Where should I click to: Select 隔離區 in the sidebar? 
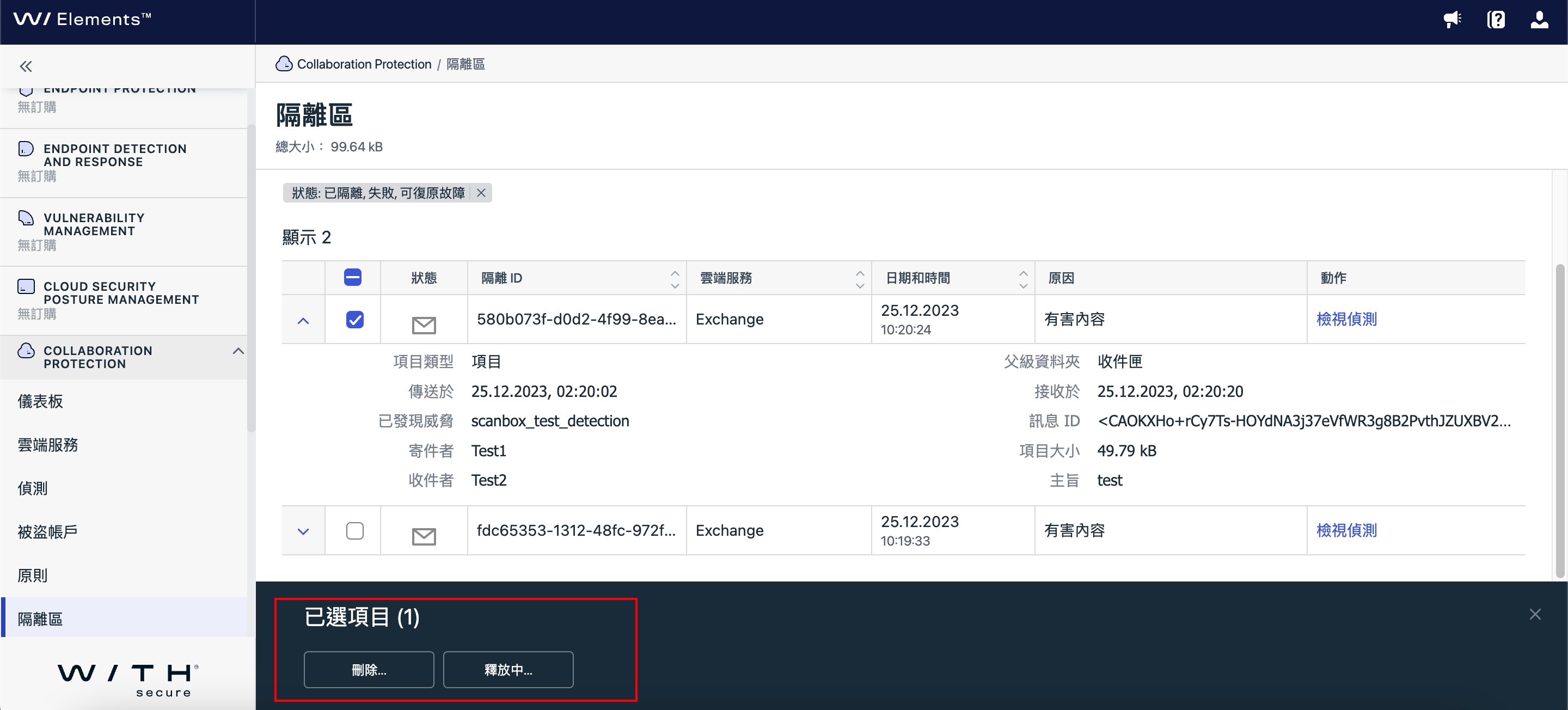[124, 619]
